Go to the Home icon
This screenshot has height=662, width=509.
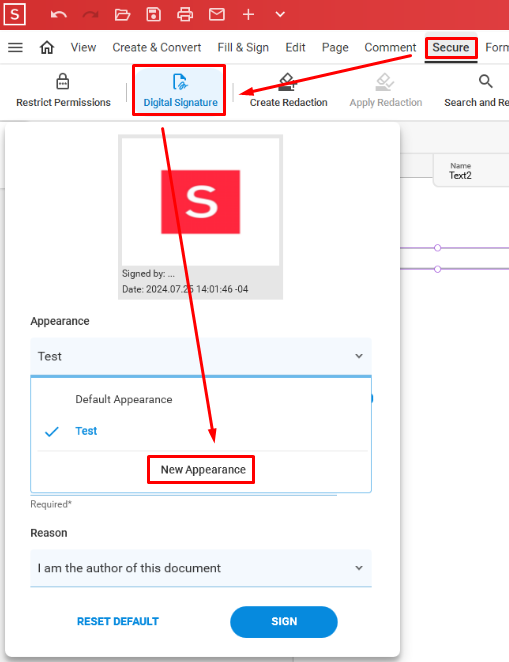coord(47,47)
